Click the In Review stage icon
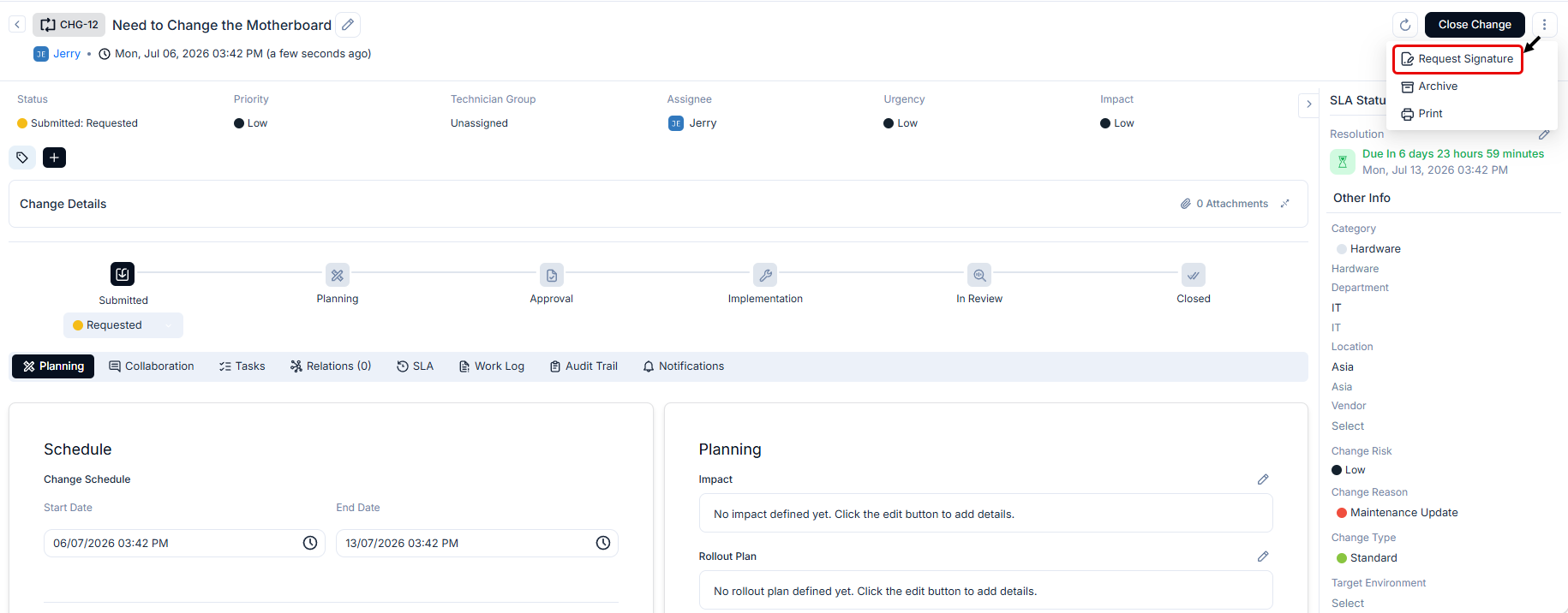 pos(979,275)
